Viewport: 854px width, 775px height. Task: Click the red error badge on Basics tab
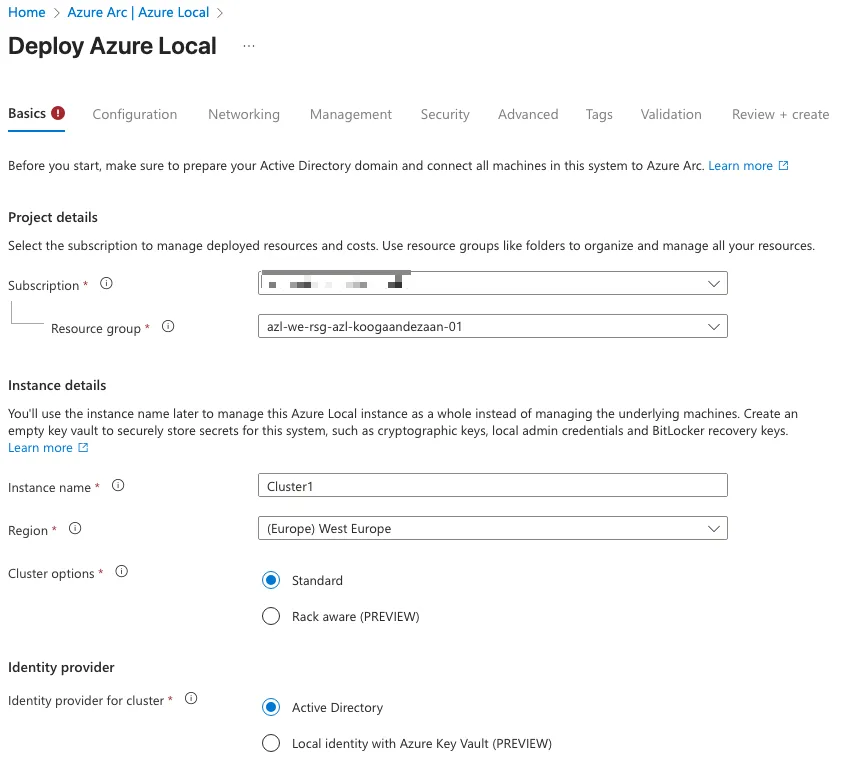pyautogui.click(x=58, y=113)
